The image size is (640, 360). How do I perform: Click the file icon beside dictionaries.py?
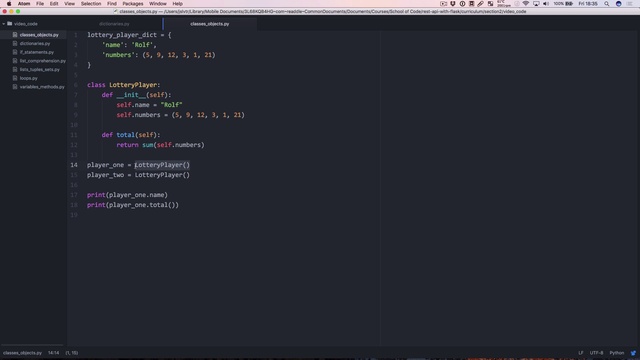click(x=15, y=43)
